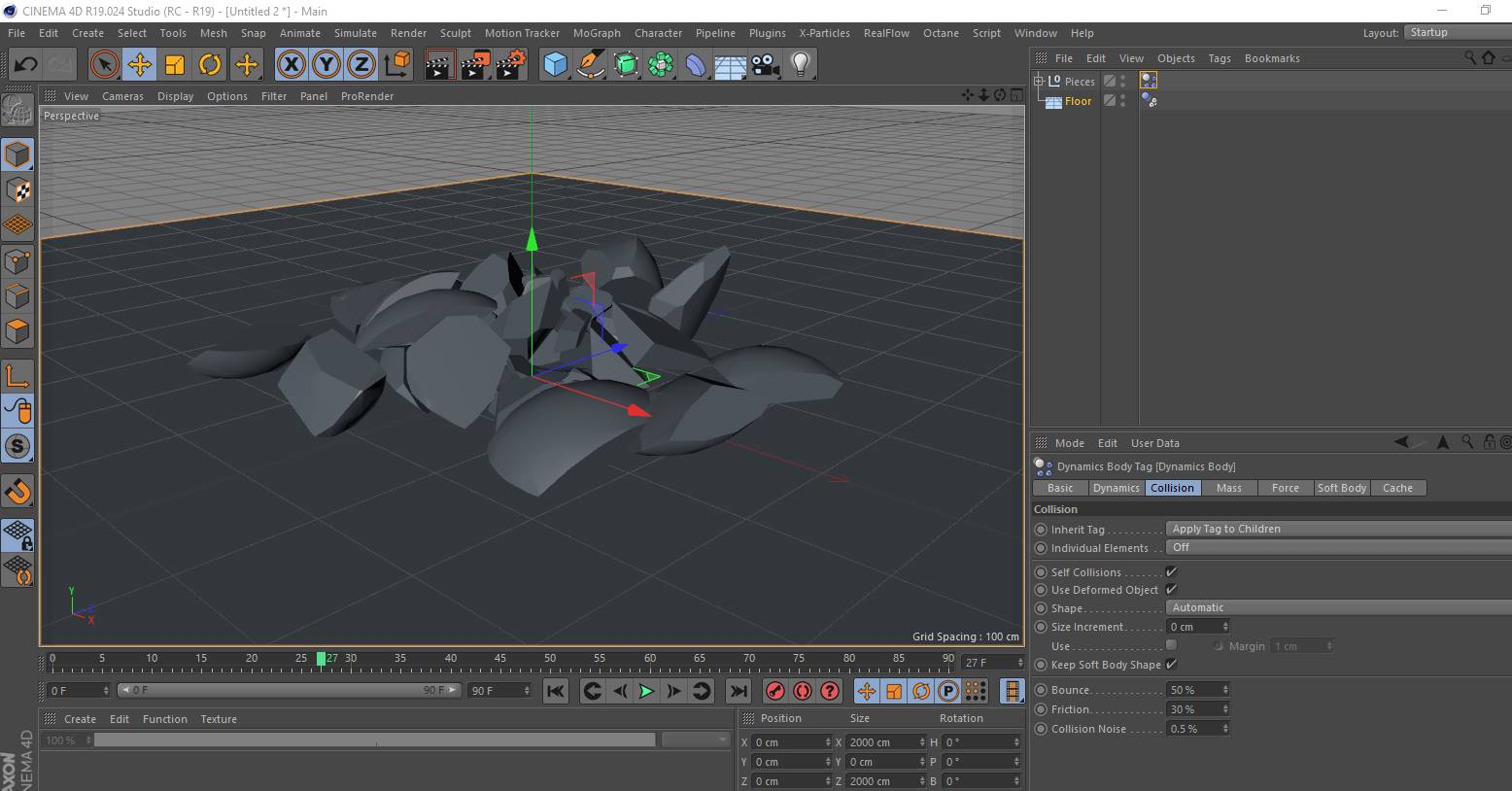Switch to the Soft Body tab
Screen dimensions: 1512x791
click(x=1341, y=488)
